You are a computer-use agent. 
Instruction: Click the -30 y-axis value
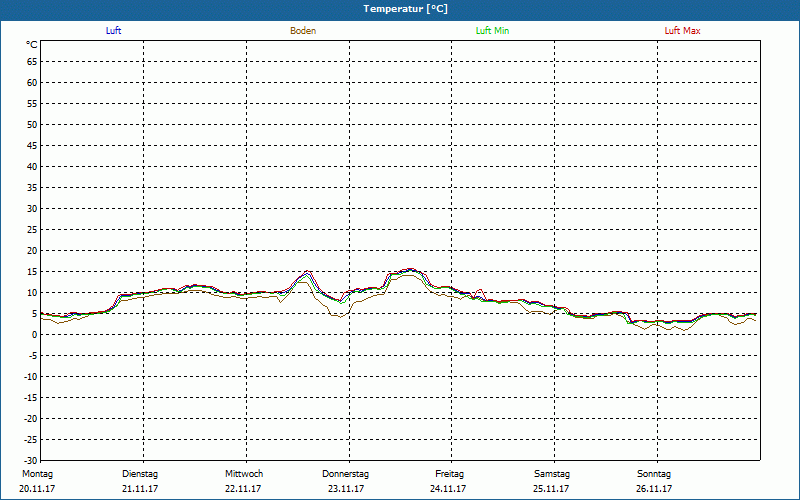[31, 460]
